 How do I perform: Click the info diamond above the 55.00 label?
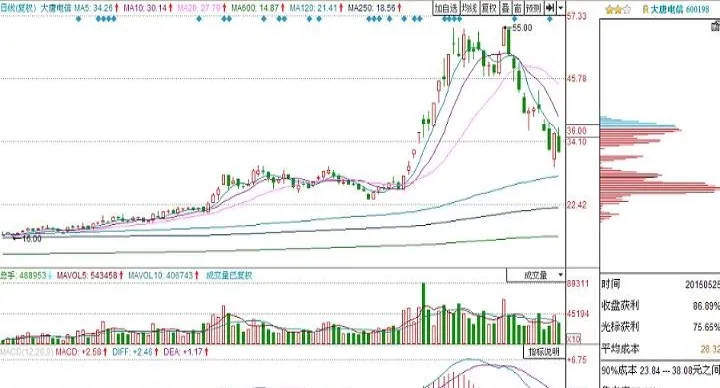tap(514, 19)
